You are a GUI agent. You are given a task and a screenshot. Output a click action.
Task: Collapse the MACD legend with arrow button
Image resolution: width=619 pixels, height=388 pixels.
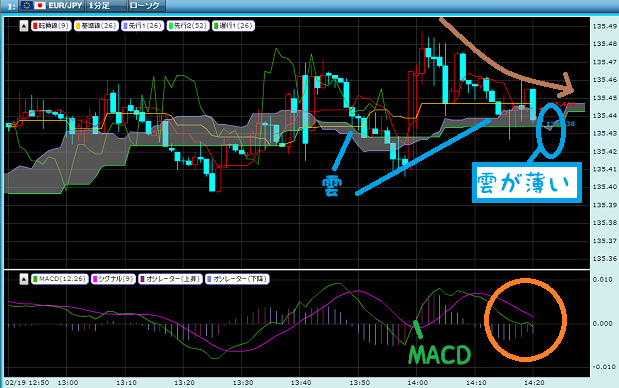tap(24, 279)
